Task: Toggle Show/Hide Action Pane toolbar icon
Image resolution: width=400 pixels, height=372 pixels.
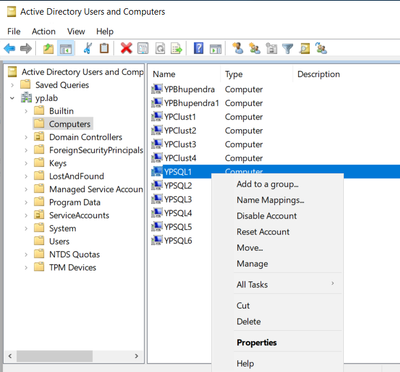Action: pos(215,49)
